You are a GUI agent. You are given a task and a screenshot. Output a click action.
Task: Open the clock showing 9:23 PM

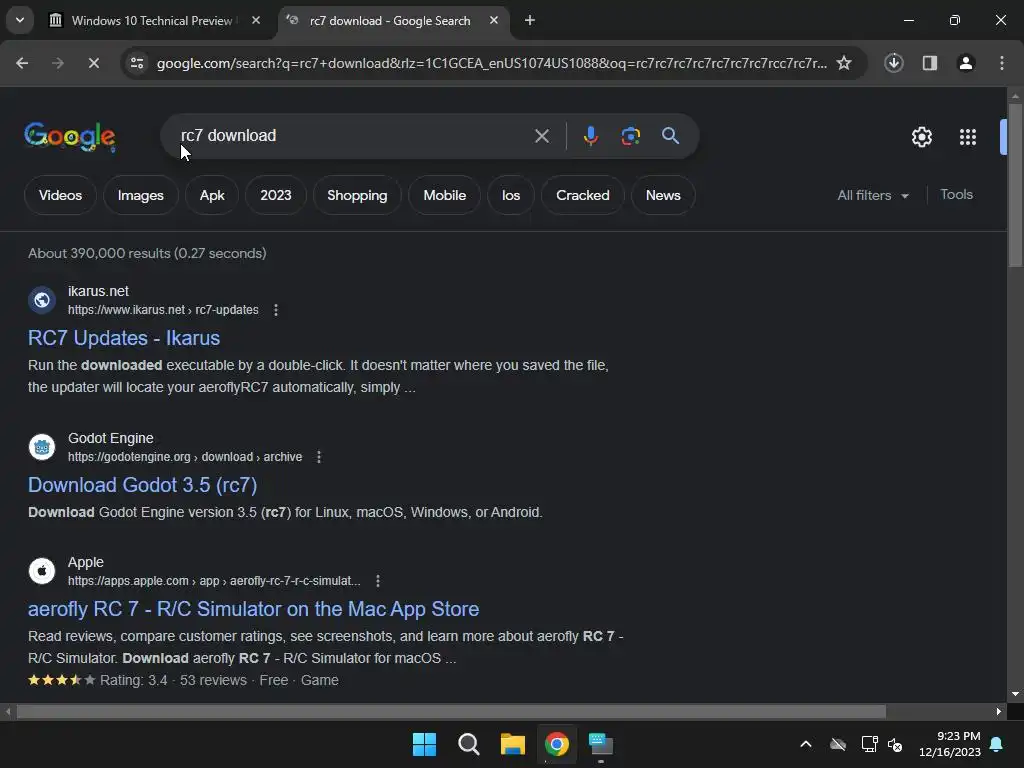950,744
